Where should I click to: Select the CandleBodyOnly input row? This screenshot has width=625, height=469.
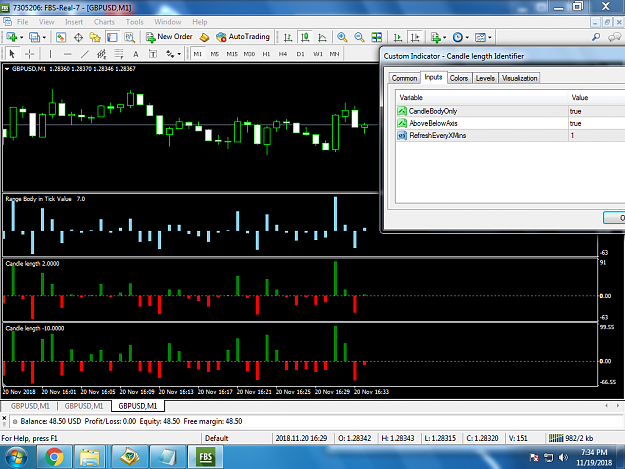(x=510, y=111)
